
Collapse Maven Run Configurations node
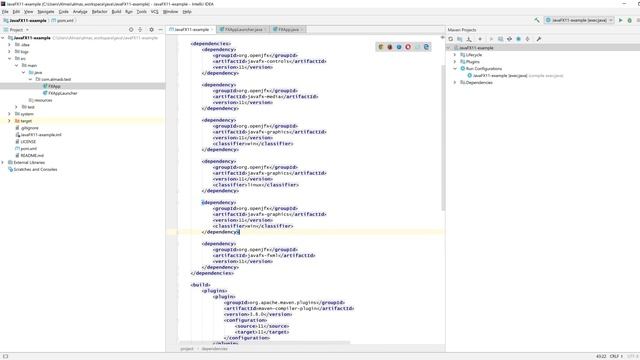pyautogui.click(x=455, y=69)
